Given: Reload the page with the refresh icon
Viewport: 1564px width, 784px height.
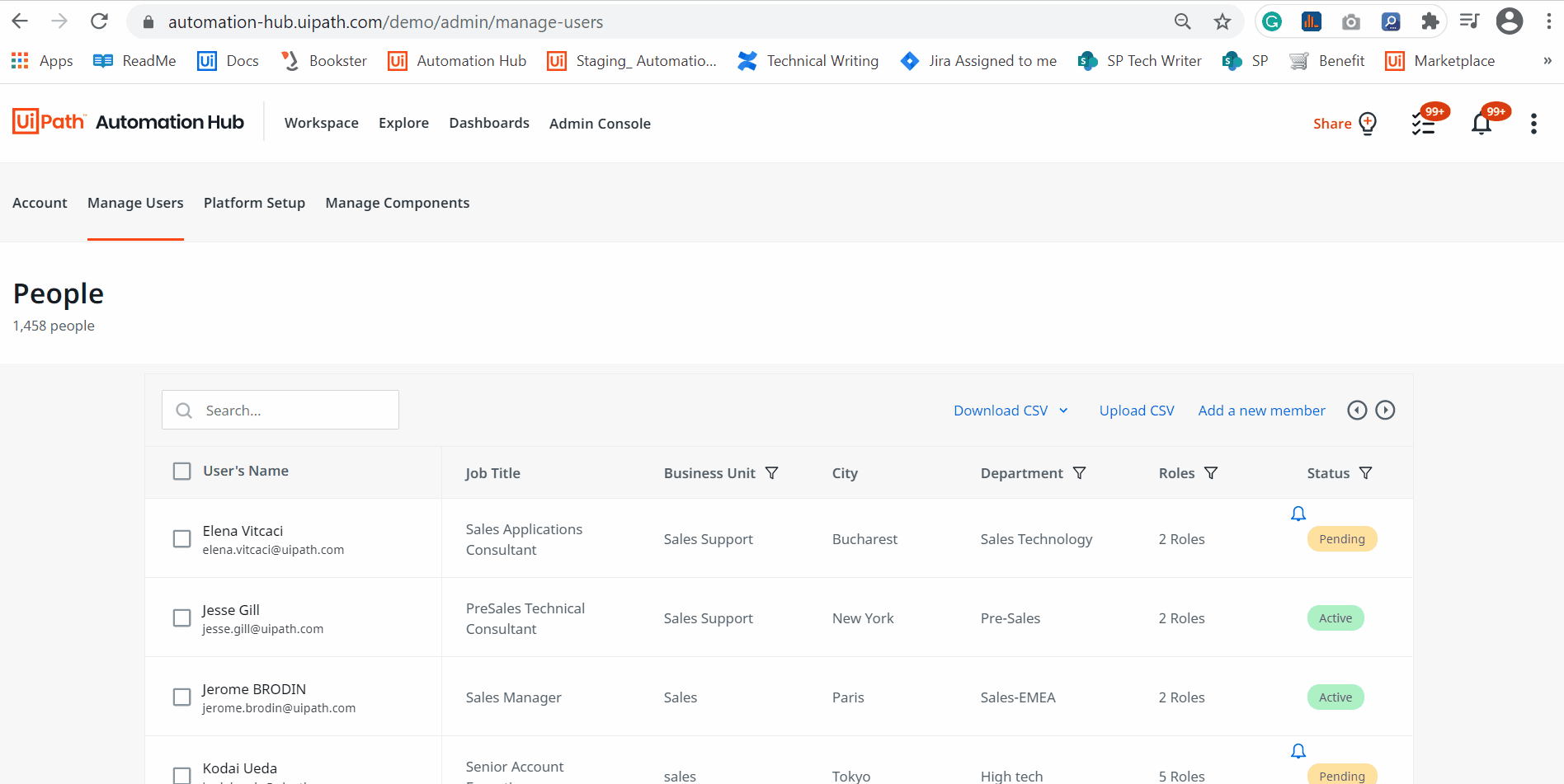Looking at the screenshot, I should tap(99, 21).
